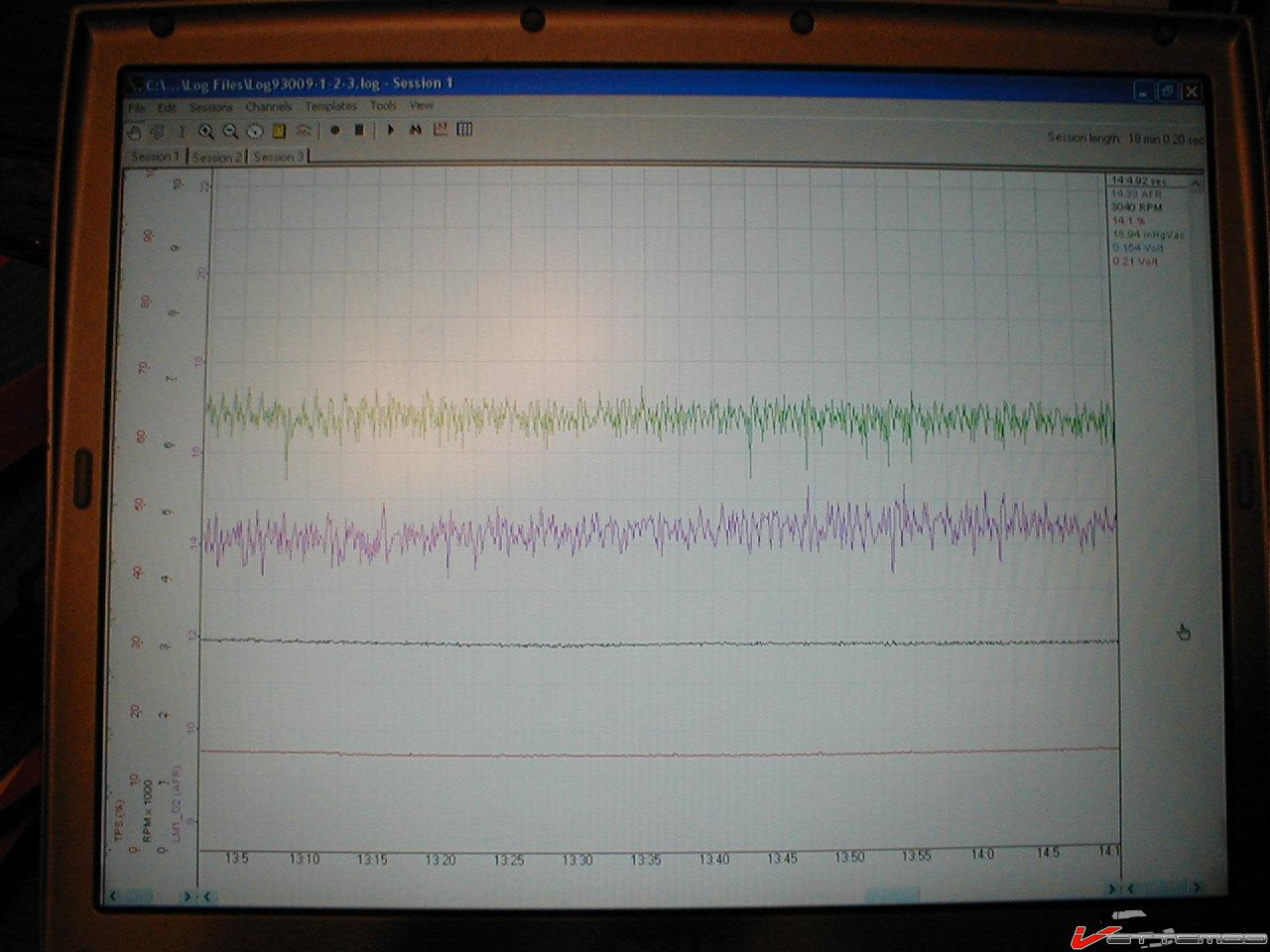The width and height of the screenshot is (1270, 952).
Task: Open the File menu
Action: click(x=137, y=107)
